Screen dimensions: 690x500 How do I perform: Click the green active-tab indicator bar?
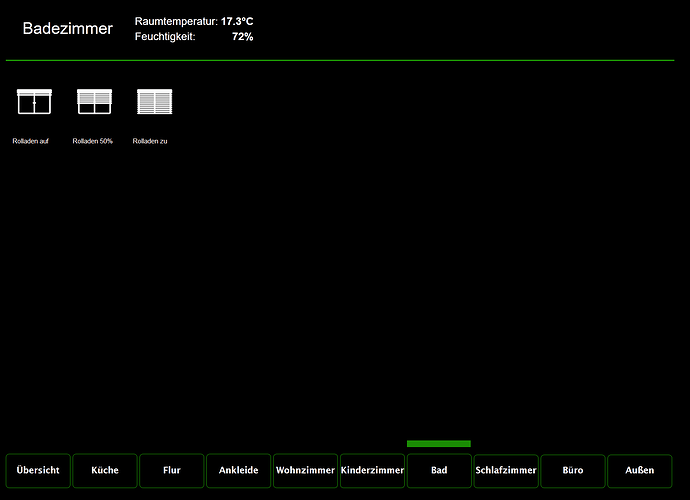[438, 443]
